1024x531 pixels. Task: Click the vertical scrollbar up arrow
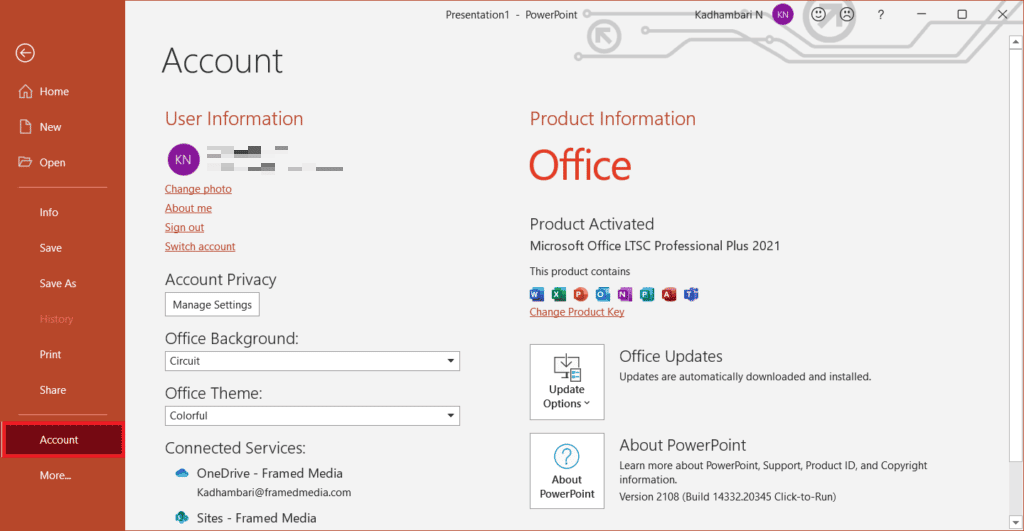tap(1016, 42)
